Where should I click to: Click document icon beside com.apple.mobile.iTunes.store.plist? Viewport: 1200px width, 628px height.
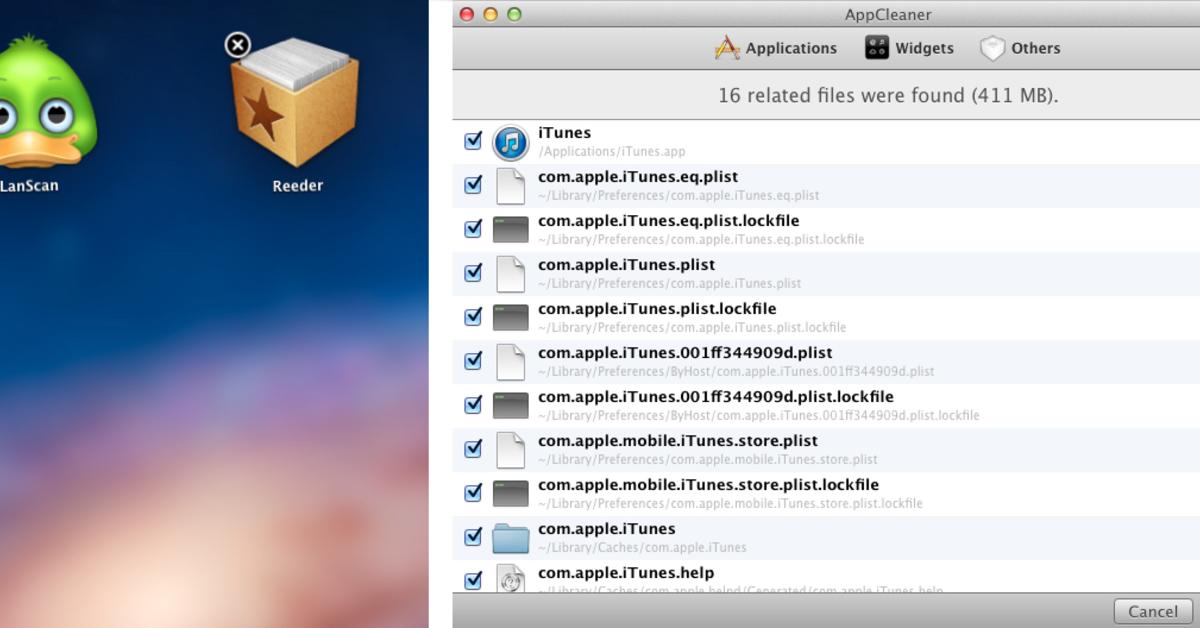click(510, 450)
